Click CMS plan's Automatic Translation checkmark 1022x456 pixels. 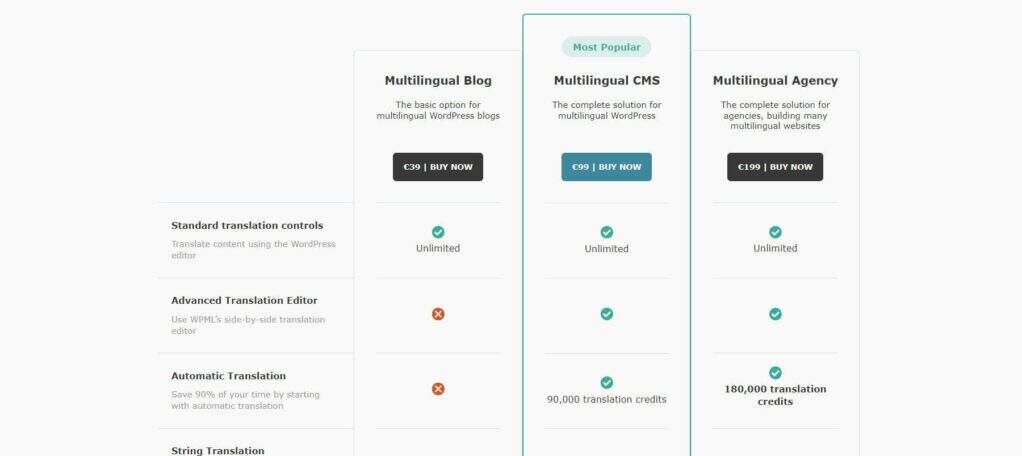[606, 383]
